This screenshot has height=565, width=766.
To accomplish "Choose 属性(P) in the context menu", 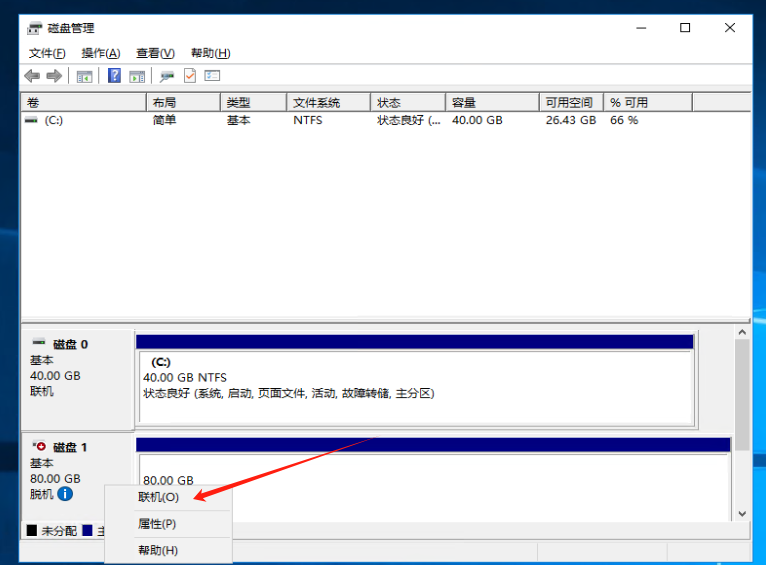I will pyautogui.click(x=168, y=524).
